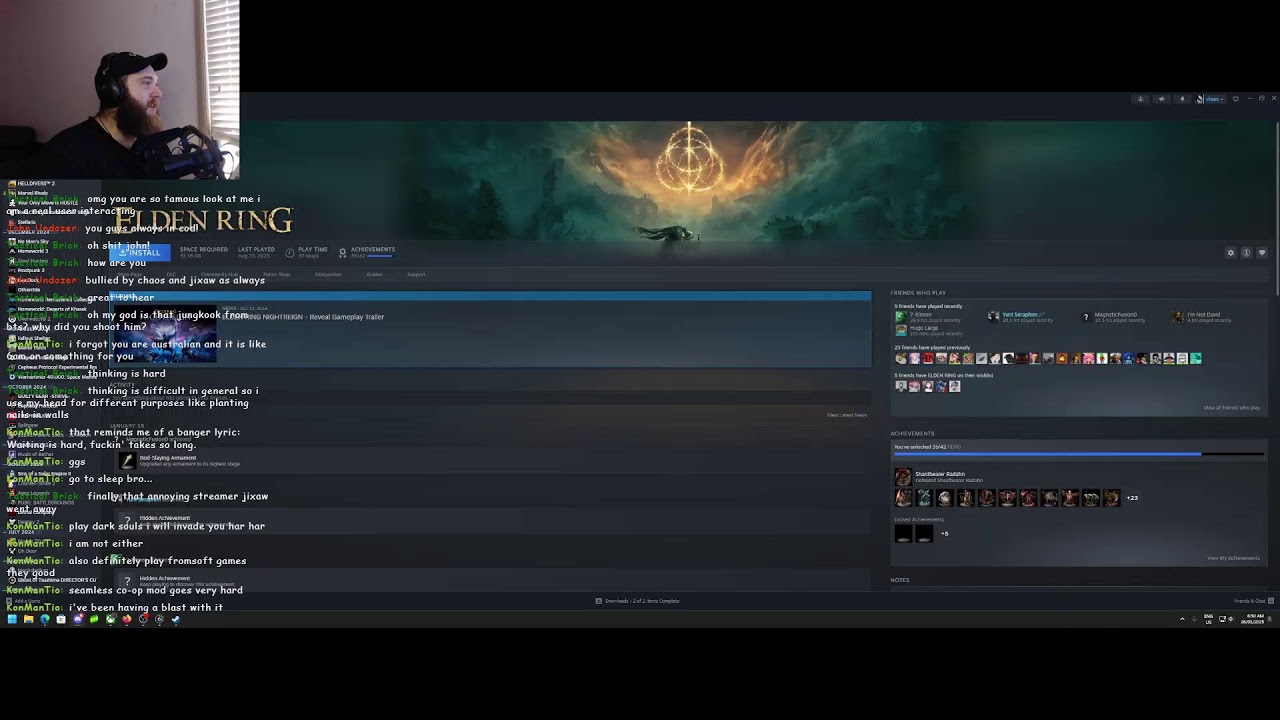This screenshot has width=1280, height=720.
Task: Show hidden system tray icons chevron
Action: 1182,619
